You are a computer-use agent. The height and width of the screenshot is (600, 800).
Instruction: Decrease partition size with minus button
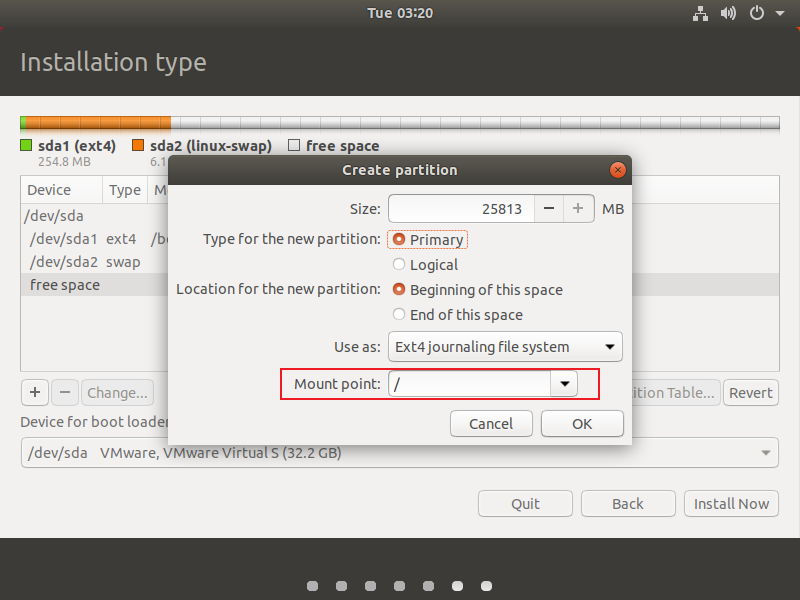(x=549, y=209)
